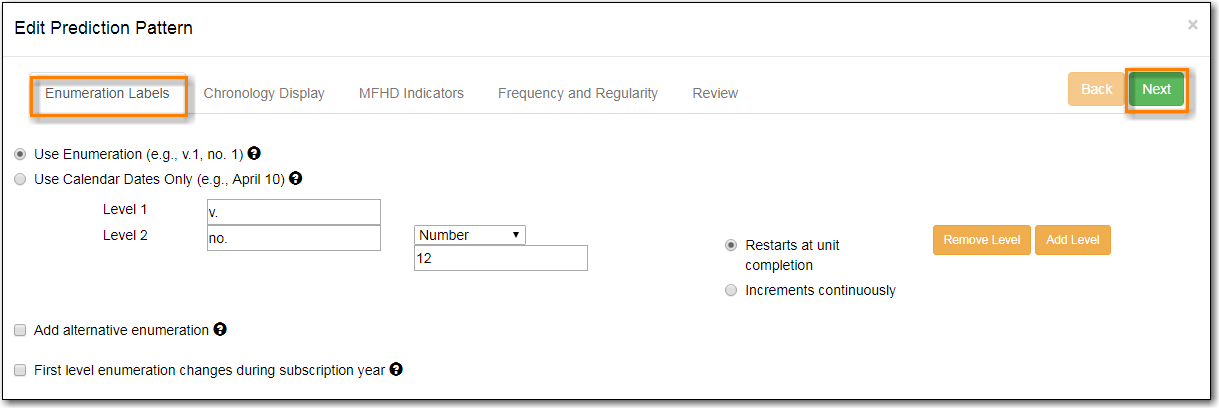Screen dimensions: 1219x408
Task: Select Use Enumeration radio option
Action: (20, 154)
